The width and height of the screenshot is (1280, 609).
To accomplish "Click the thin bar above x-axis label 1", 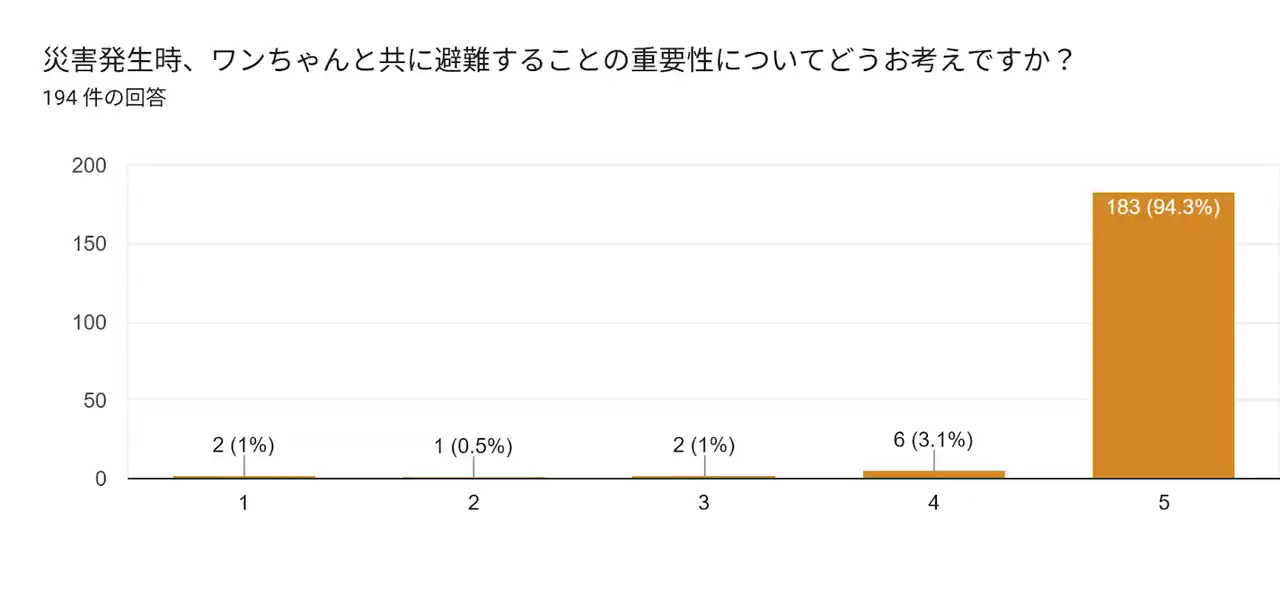I will point(244,477).
